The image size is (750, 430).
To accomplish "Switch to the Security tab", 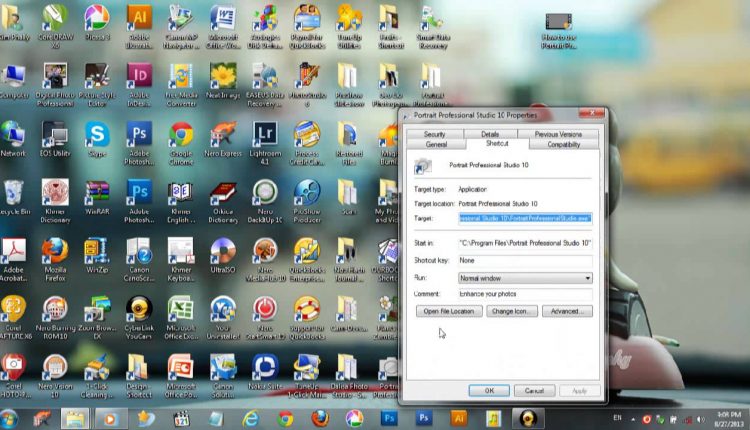I will 434,134.
